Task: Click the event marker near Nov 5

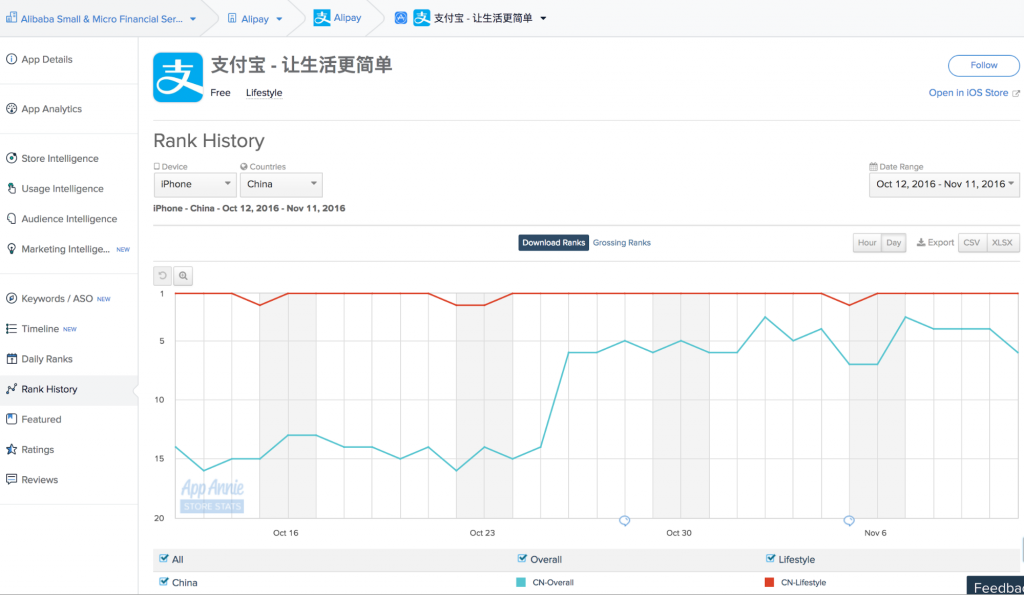Action: (x=849, y=521)
